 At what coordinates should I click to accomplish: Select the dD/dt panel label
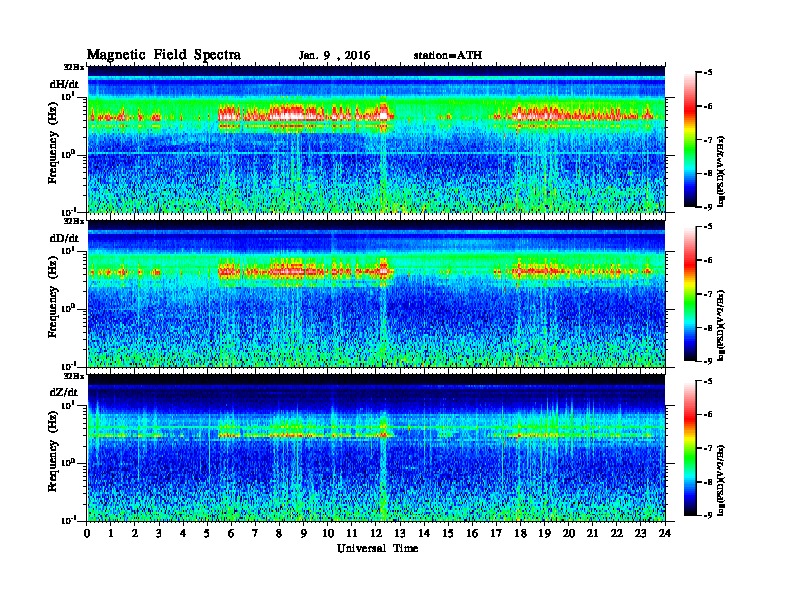(64, 238)
